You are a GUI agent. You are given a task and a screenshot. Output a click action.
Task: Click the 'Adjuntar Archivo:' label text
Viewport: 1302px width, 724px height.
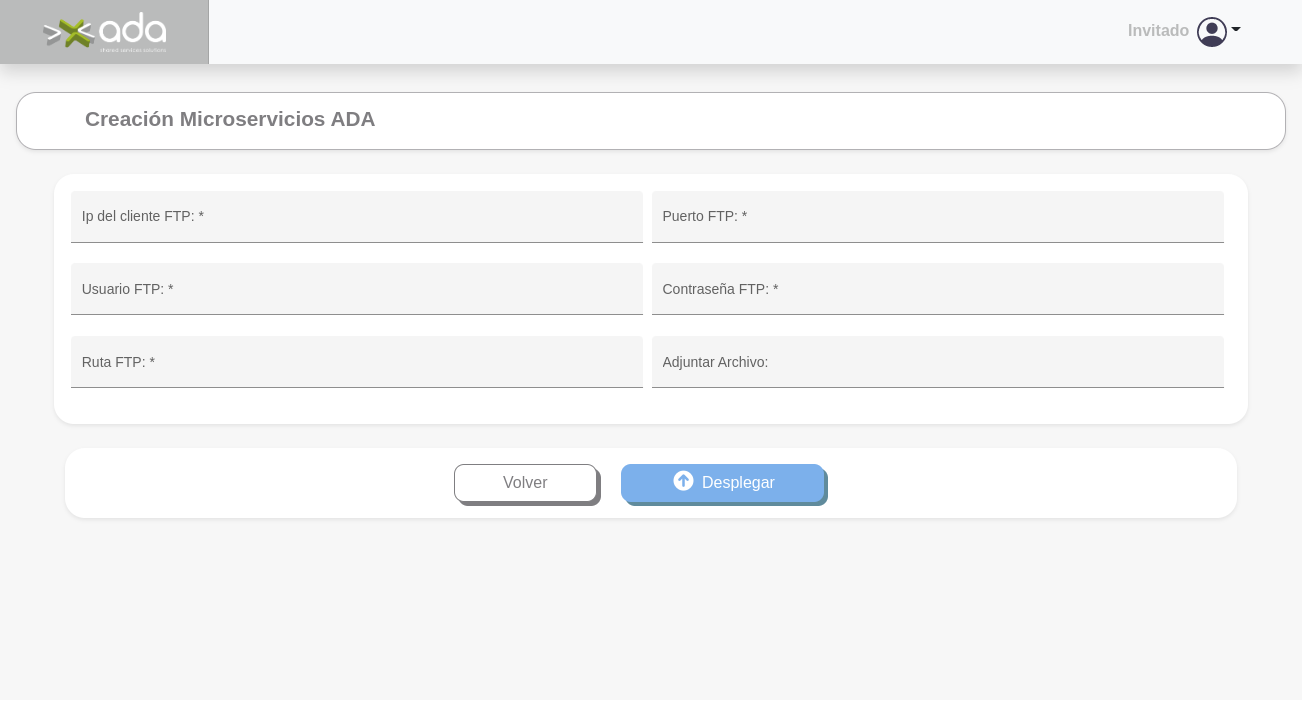715,363
